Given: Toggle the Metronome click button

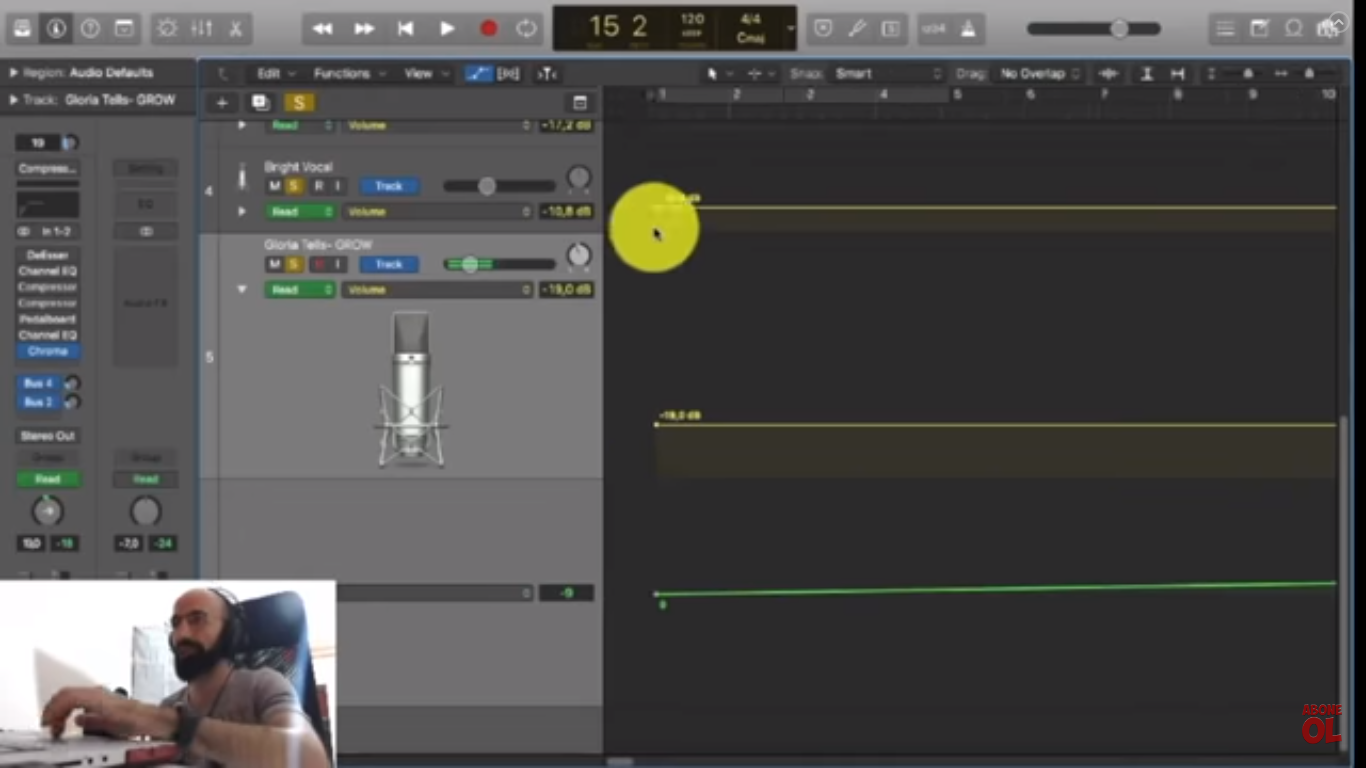Looking at the screenshot, I should point(968,29).
